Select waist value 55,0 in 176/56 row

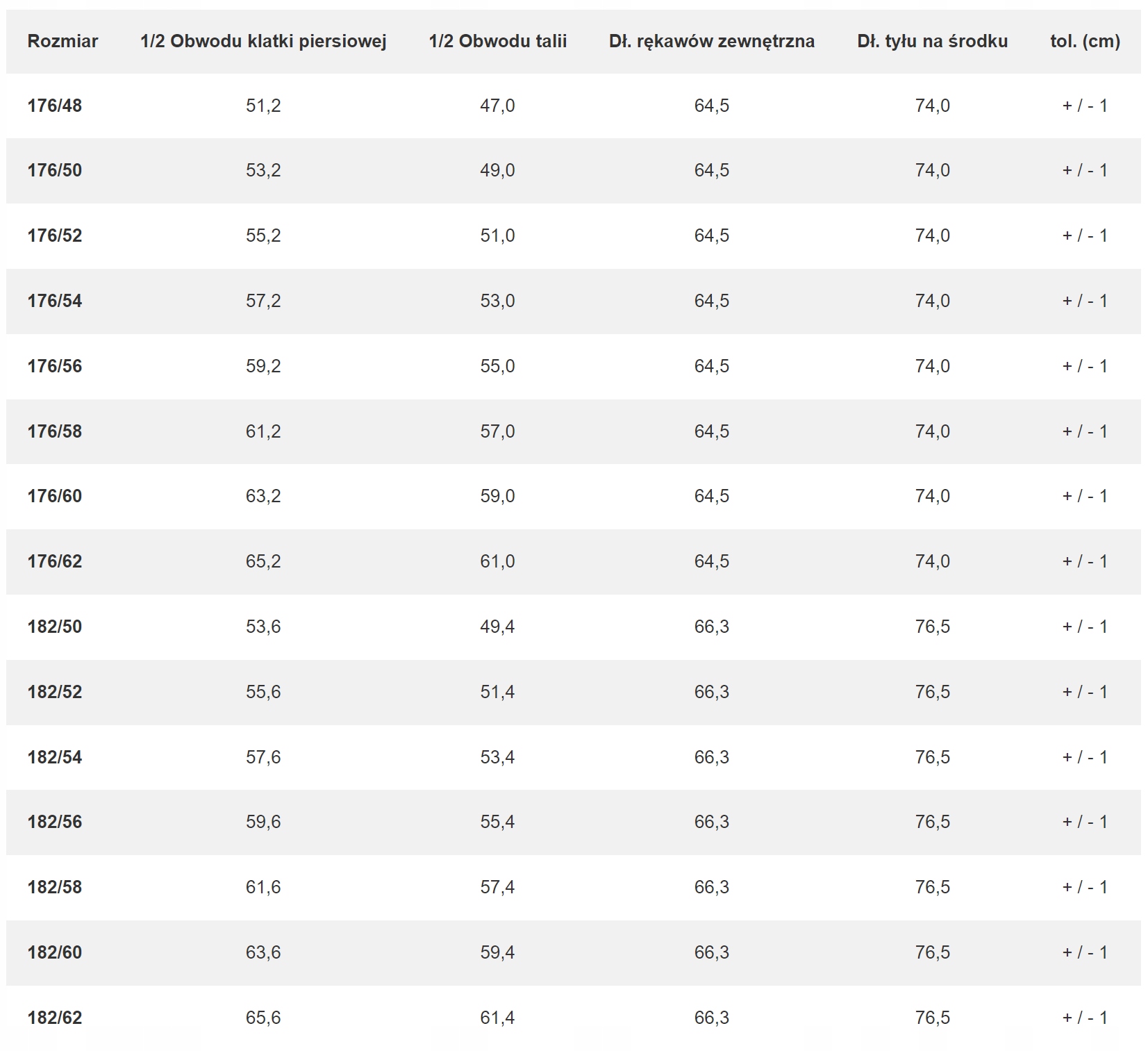point(498,366)
